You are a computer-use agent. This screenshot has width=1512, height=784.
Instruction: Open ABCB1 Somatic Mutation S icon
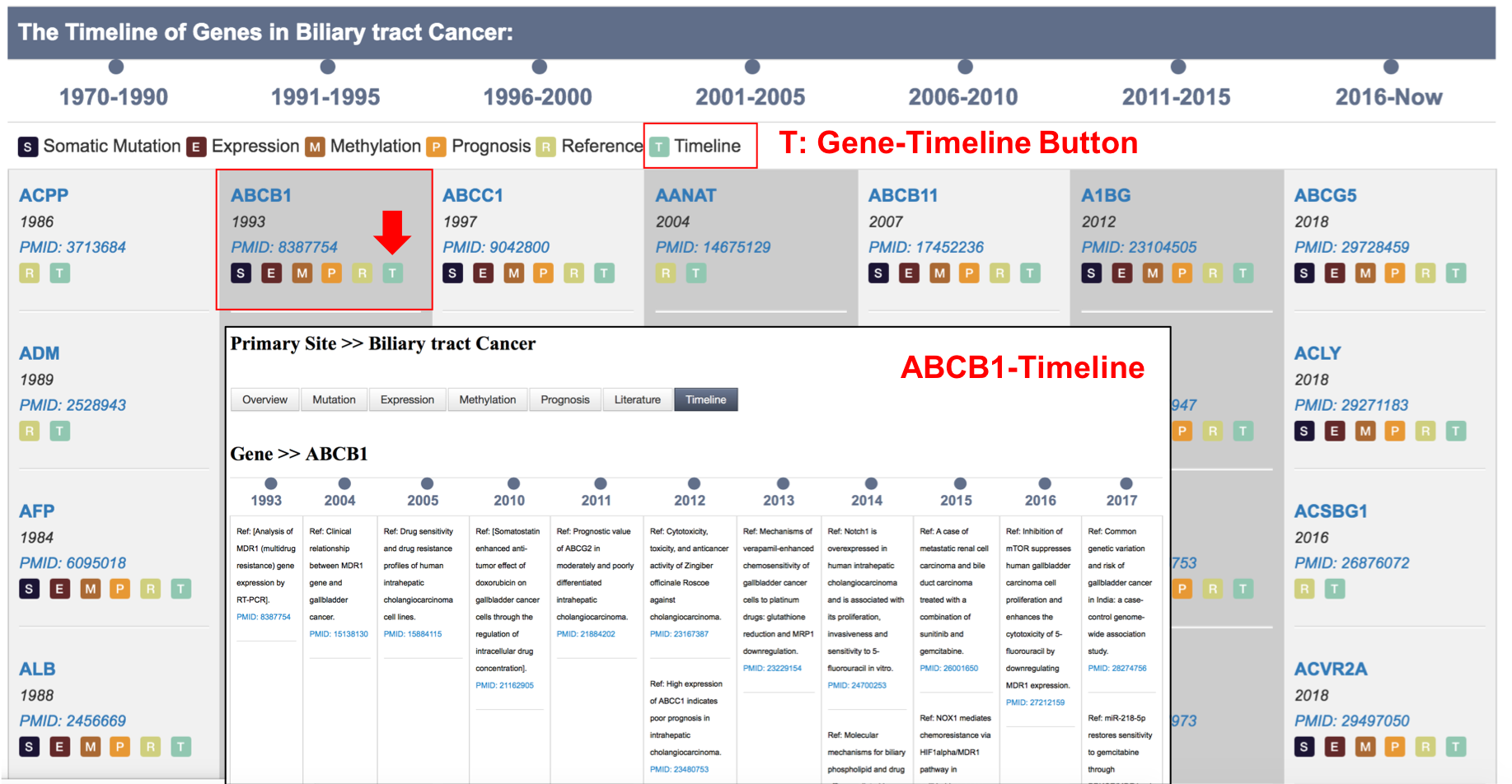[x=241, y=273]
